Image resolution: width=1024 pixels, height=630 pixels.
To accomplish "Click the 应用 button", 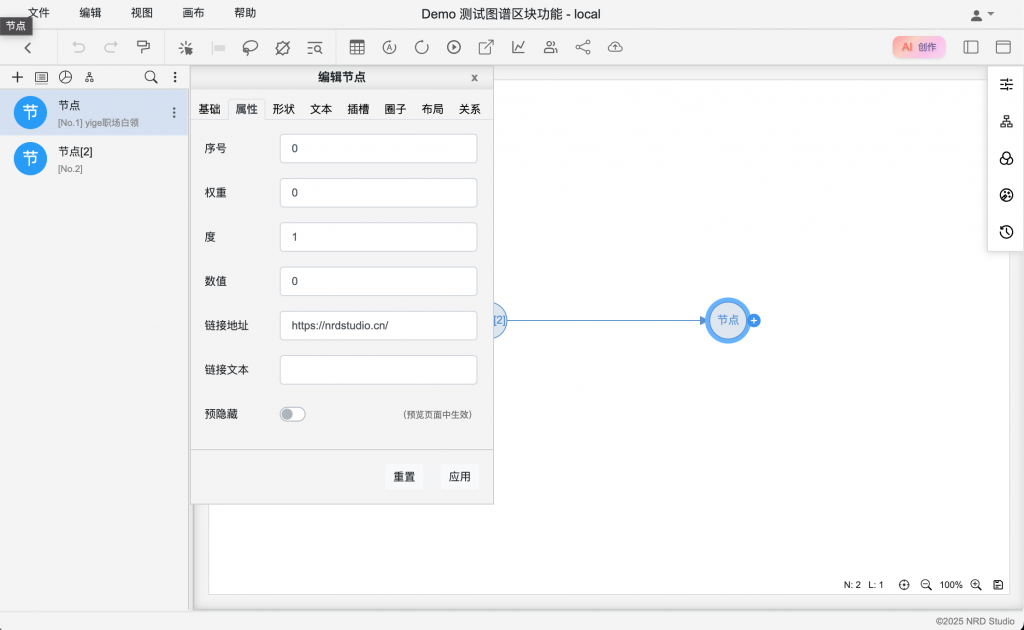I will coord(459,477).
